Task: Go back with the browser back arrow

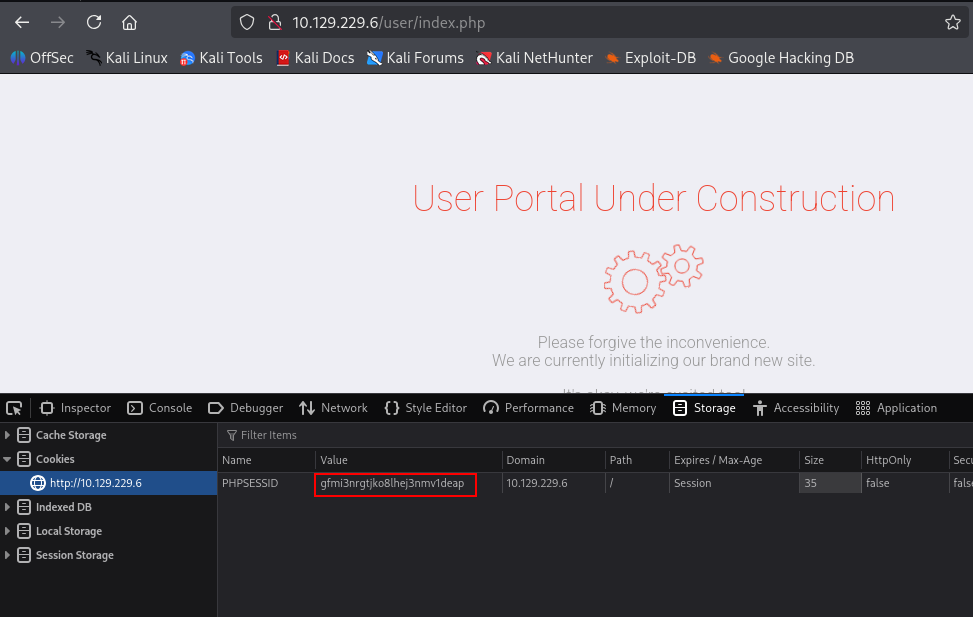Action: pyautogui.click(x=22, y=23)
